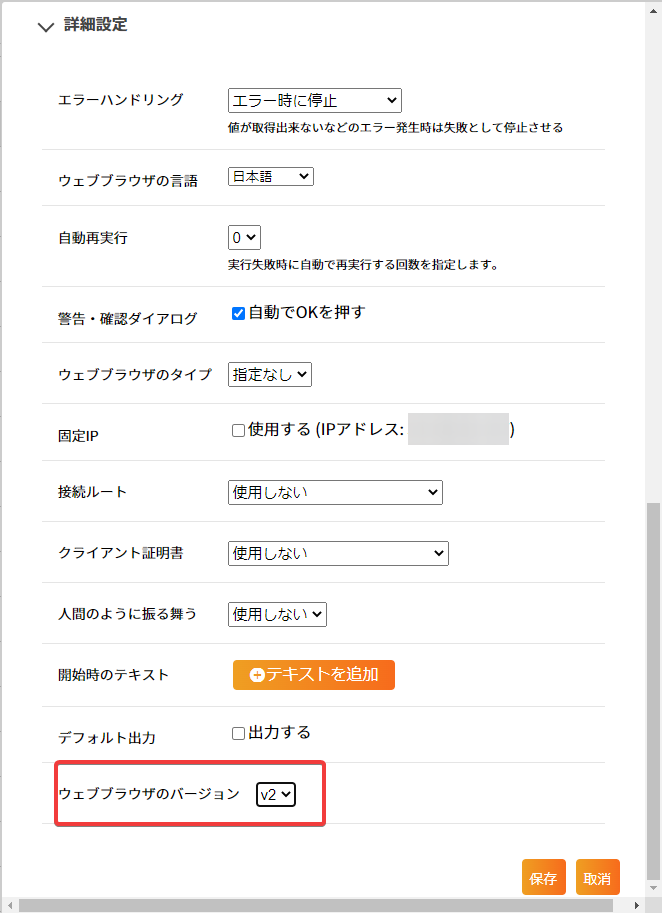The width and height of the screenshot is (662, 913).
Task: Click the 取消 button
Action: point(598,877)
